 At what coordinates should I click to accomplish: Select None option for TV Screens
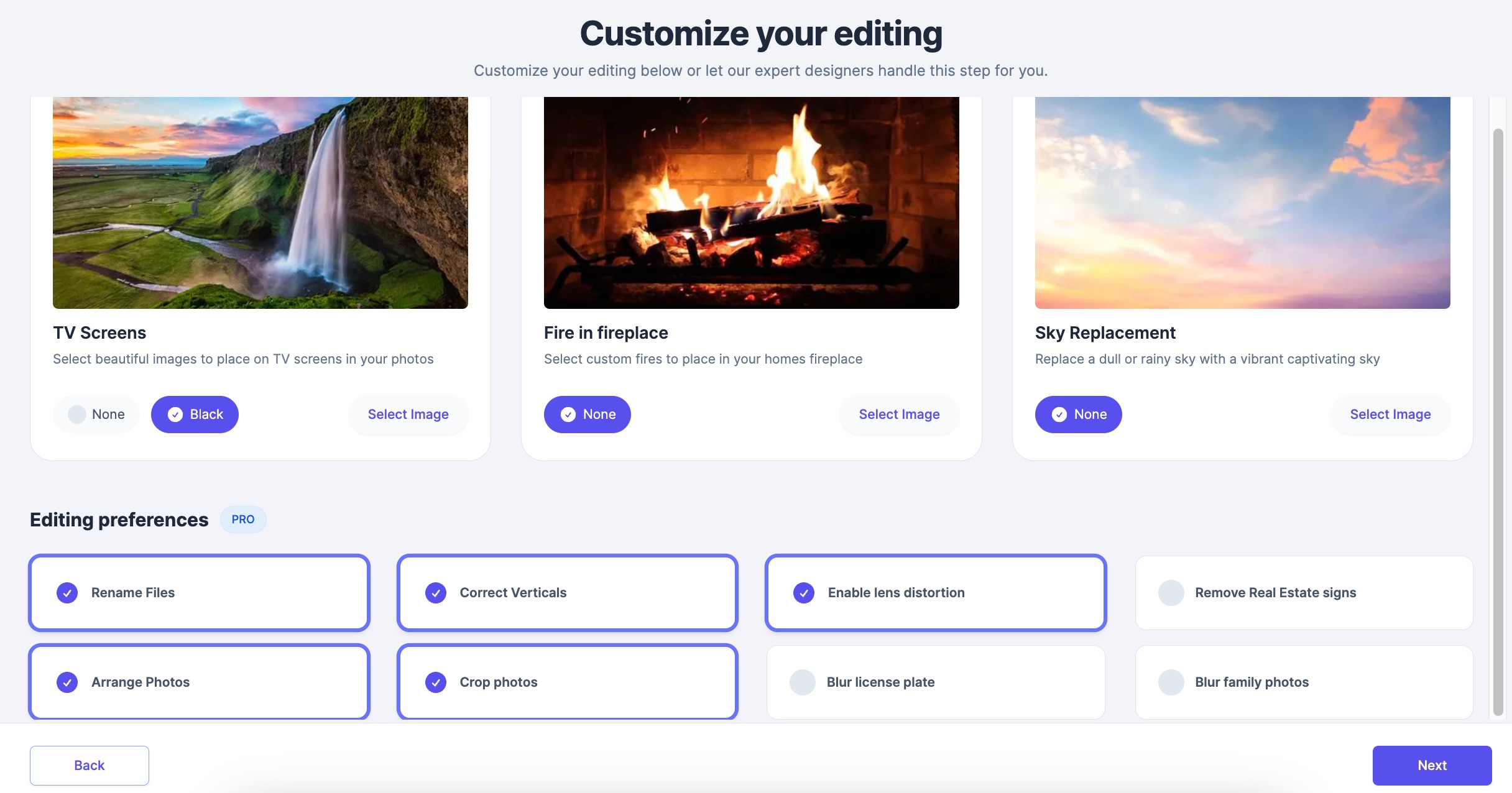click(96, 415)
